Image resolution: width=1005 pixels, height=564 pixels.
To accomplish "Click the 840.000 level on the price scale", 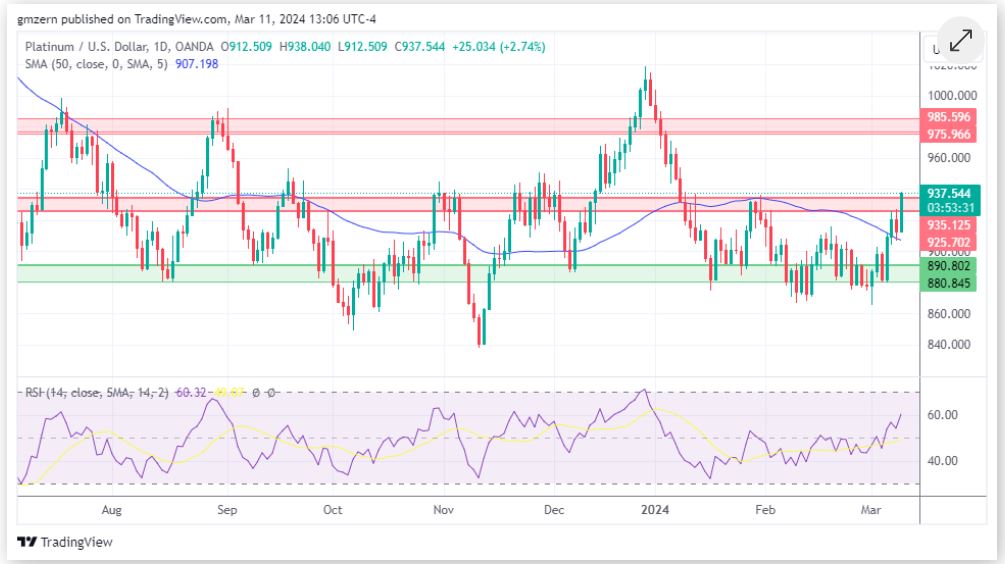I will (x=948, y=345).
